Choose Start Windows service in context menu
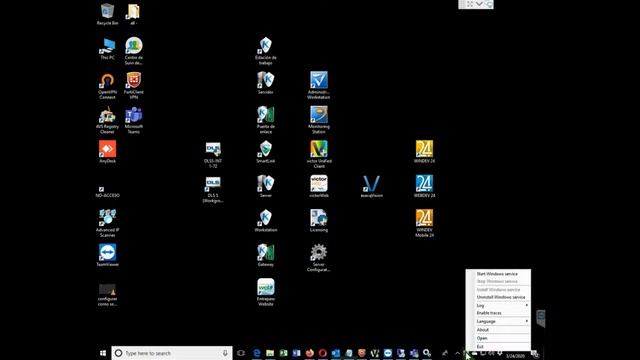 pyautogui.click(x=497, y=274)
